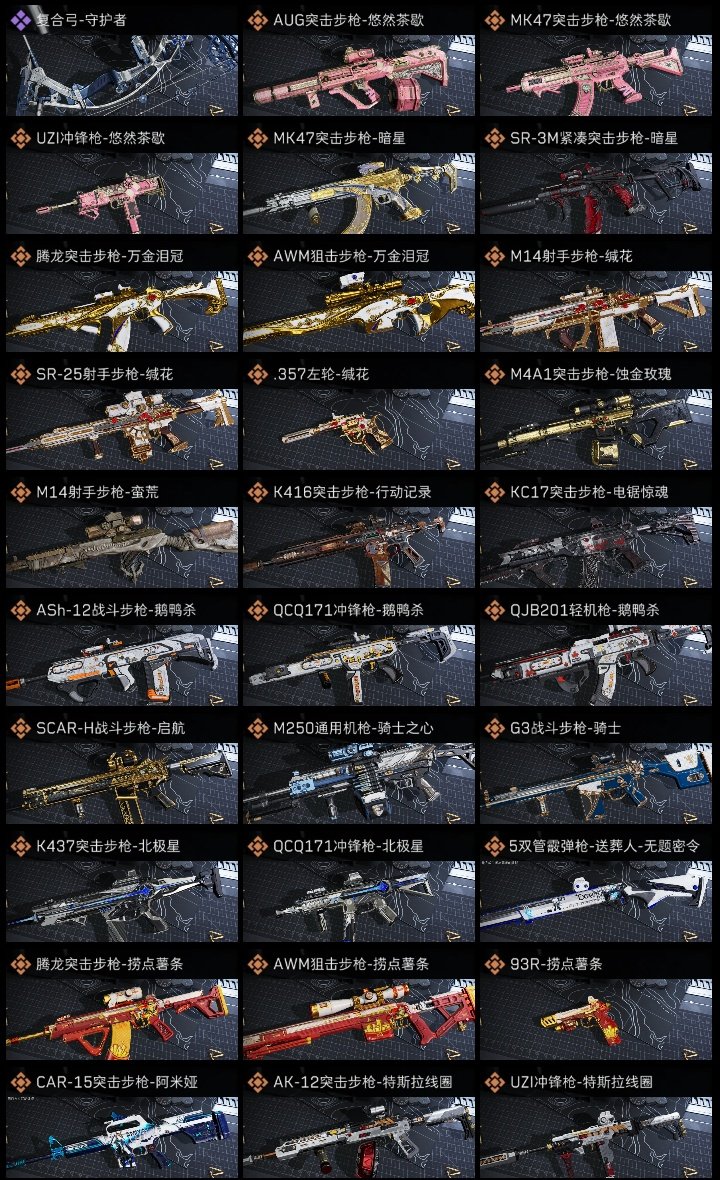Click the rarity icon beside .357左轮-绒花
720x1180 pixels.
[x=257, y=374]
